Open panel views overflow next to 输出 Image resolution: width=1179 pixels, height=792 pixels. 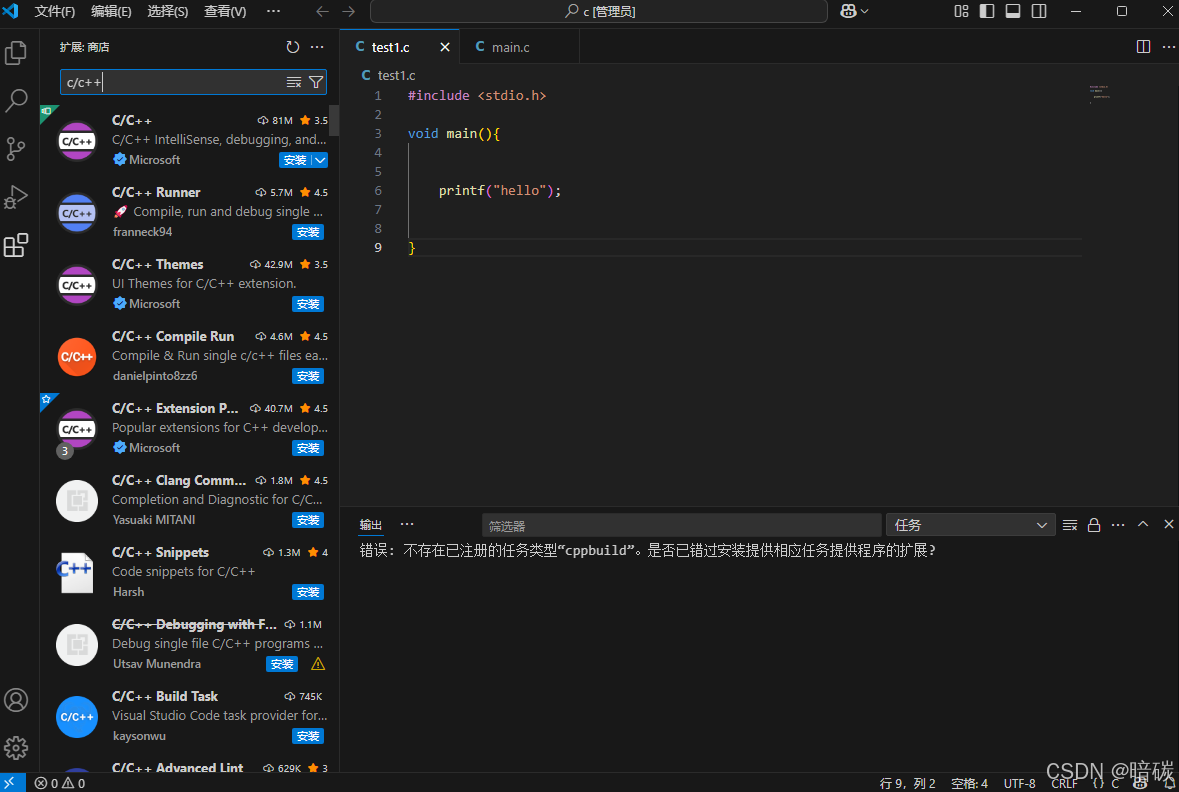407,524
